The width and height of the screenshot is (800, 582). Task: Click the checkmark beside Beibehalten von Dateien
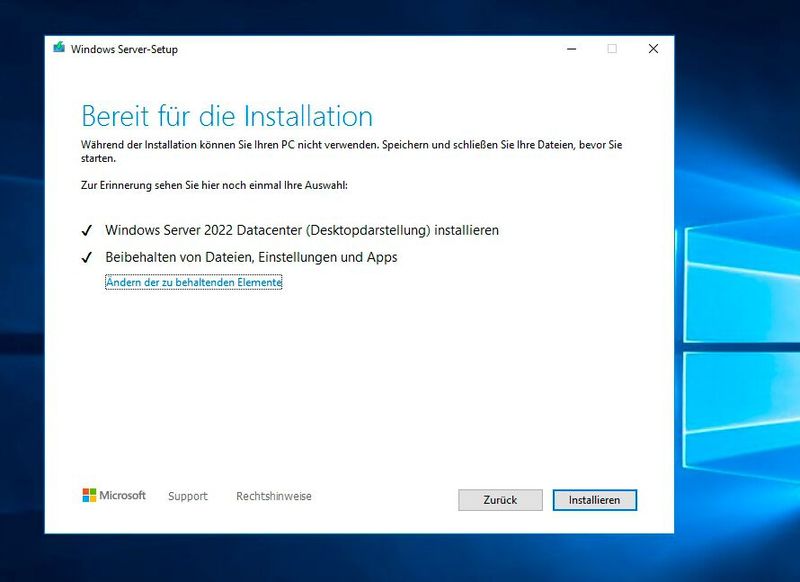(x=87, y=258)
